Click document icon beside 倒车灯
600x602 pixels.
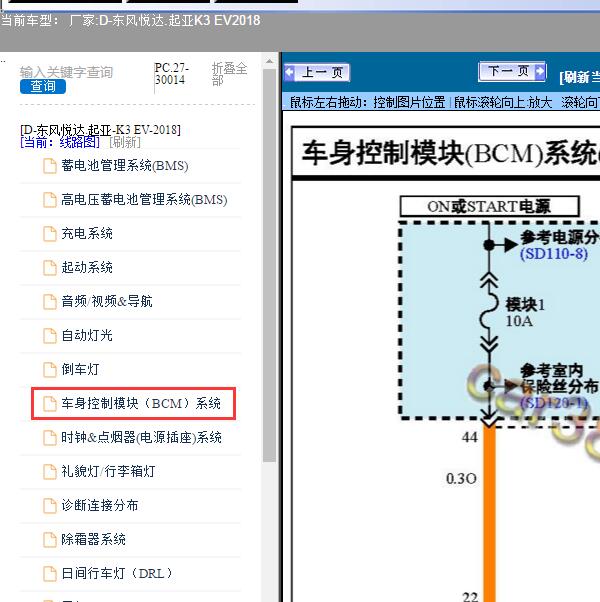point(50,369)
